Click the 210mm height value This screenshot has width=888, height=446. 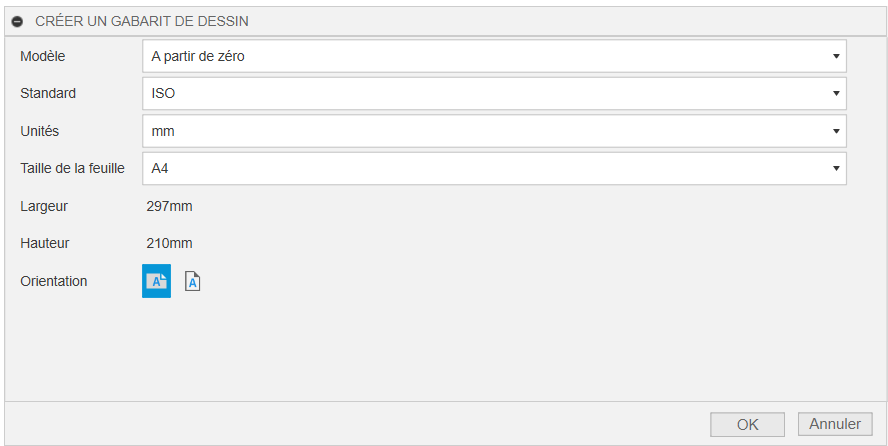[x=170, y=243]
